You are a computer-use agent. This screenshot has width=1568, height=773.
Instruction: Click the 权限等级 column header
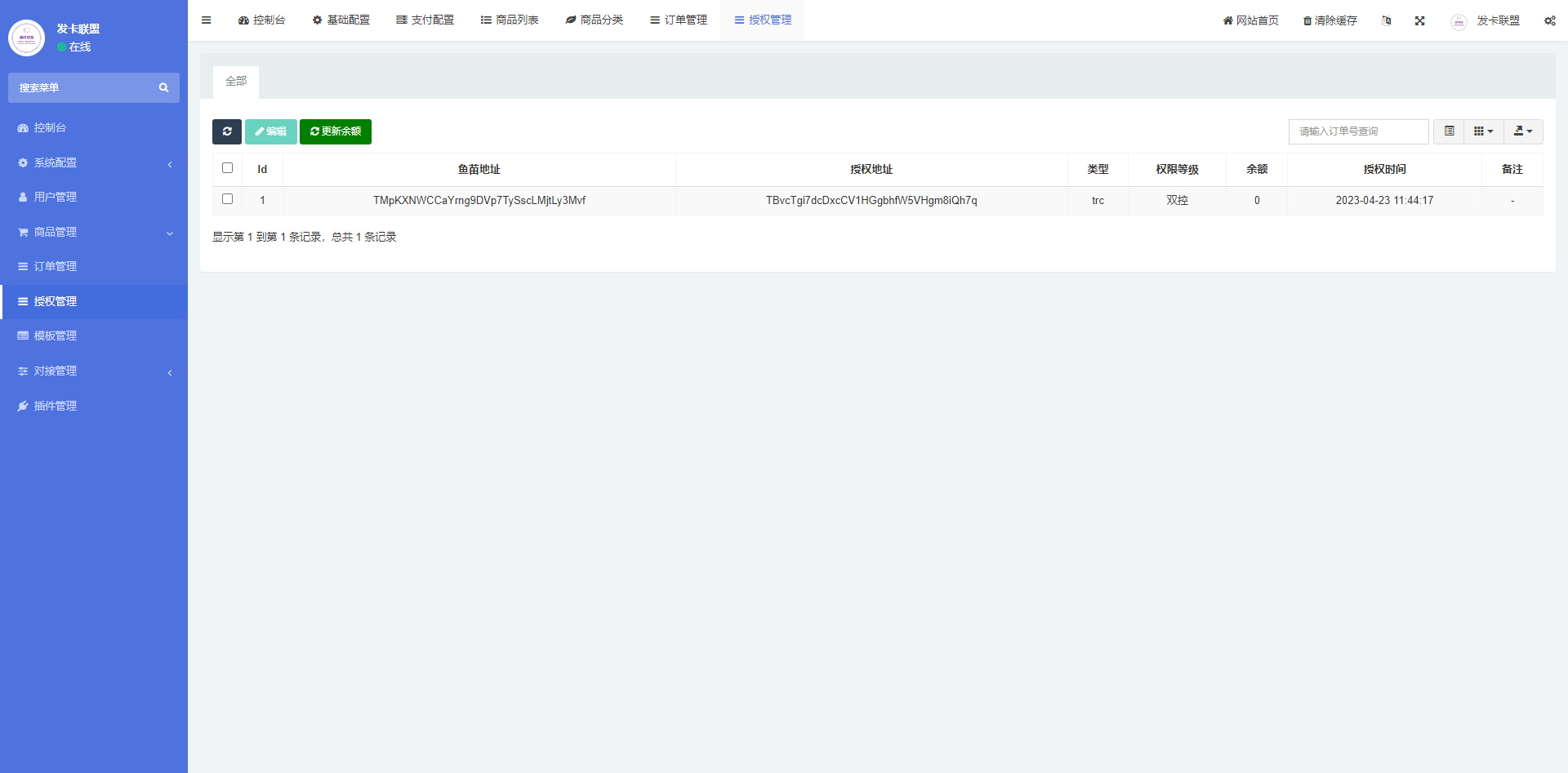click(1177, 169)
